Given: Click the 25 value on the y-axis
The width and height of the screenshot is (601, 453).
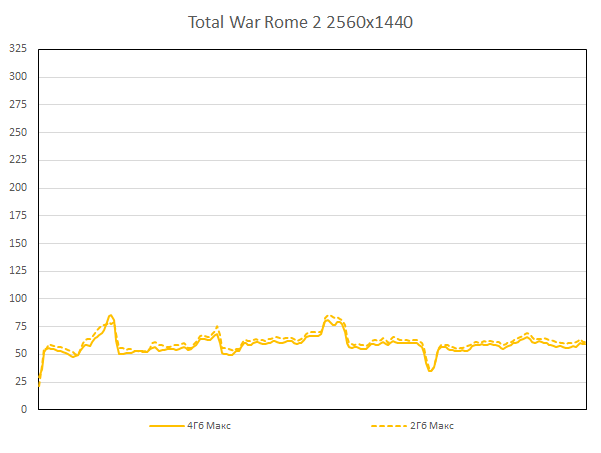Looking at the screenshot, I should 20,381.
